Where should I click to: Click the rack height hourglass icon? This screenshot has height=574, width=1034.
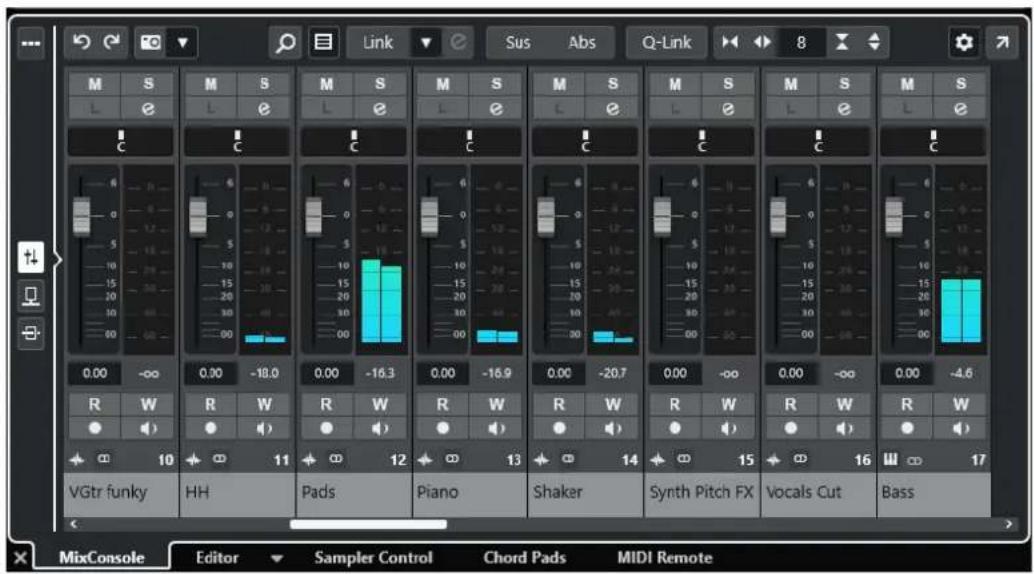click(842, 43)
